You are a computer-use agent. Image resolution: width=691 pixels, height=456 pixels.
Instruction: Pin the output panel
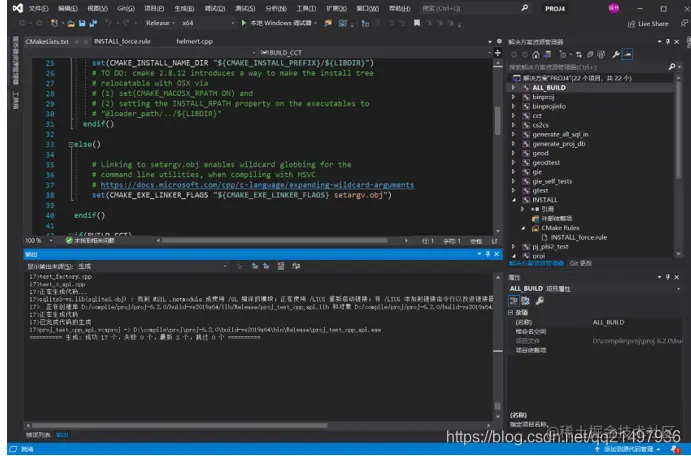(x=488, y=254)
